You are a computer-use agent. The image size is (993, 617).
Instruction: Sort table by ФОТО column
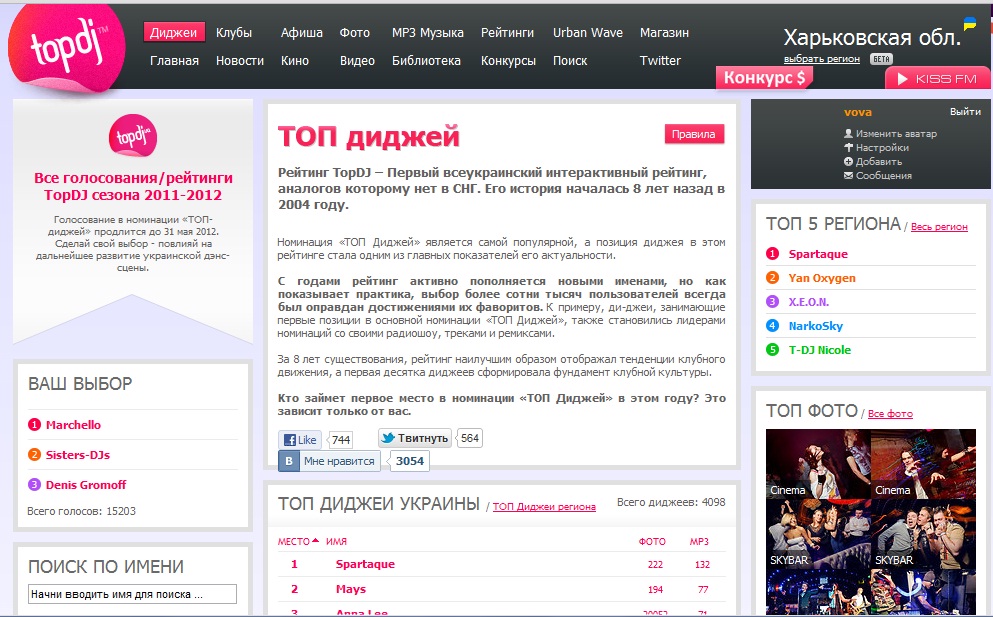(652, 542)
